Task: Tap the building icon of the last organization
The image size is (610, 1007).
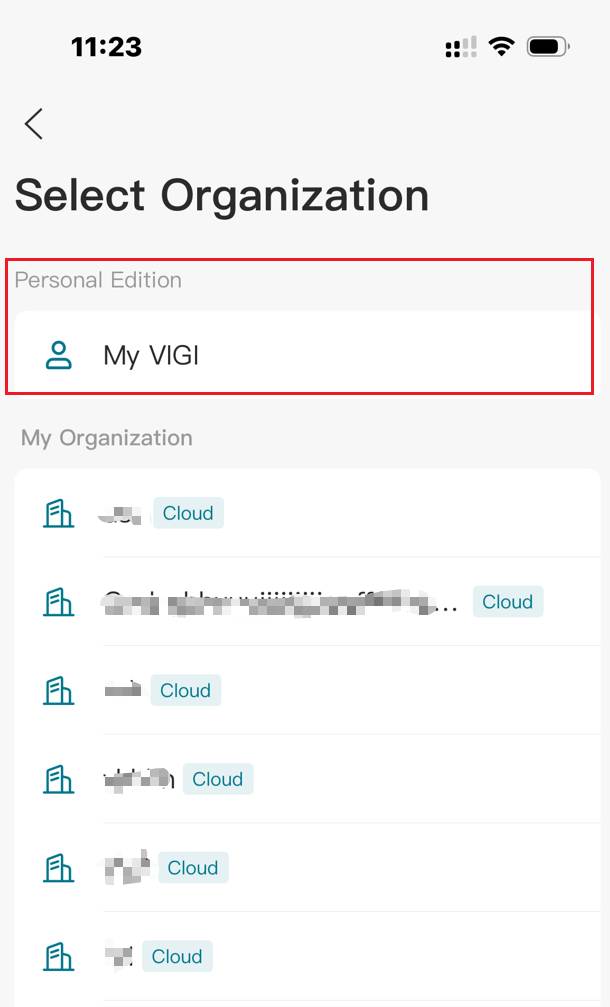Action: tap(58, 956)
